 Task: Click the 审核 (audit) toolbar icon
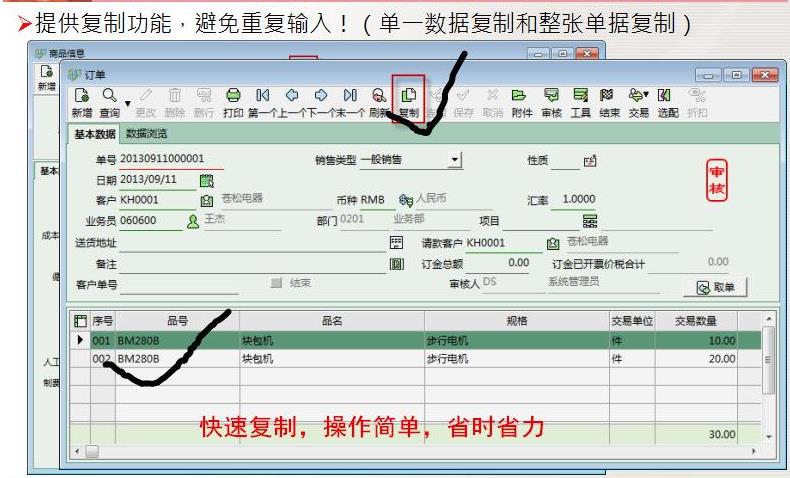[551, 98]
